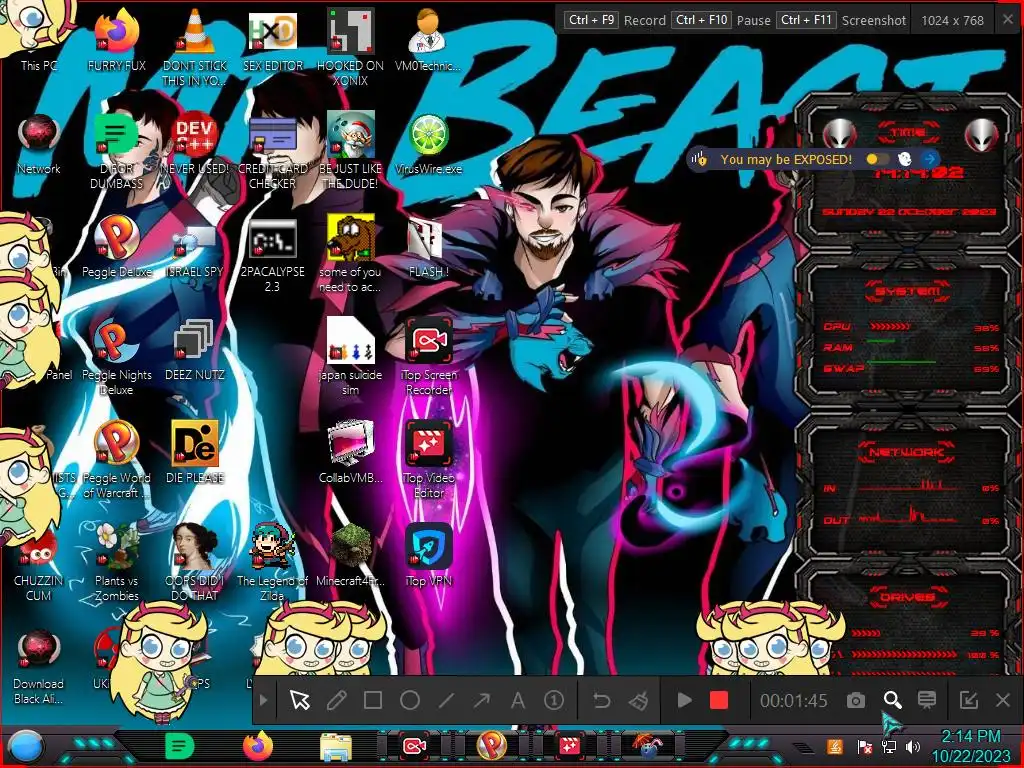
Task: Click the recorder minimize-to-corner arrow icon
Action: point(968,701)
